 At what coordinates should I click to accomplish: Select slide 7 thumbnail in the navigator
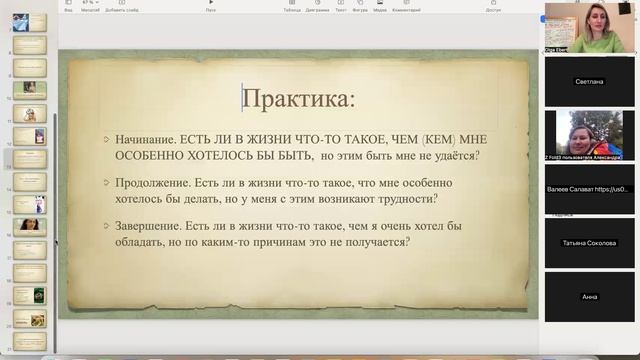pos(29,22)
